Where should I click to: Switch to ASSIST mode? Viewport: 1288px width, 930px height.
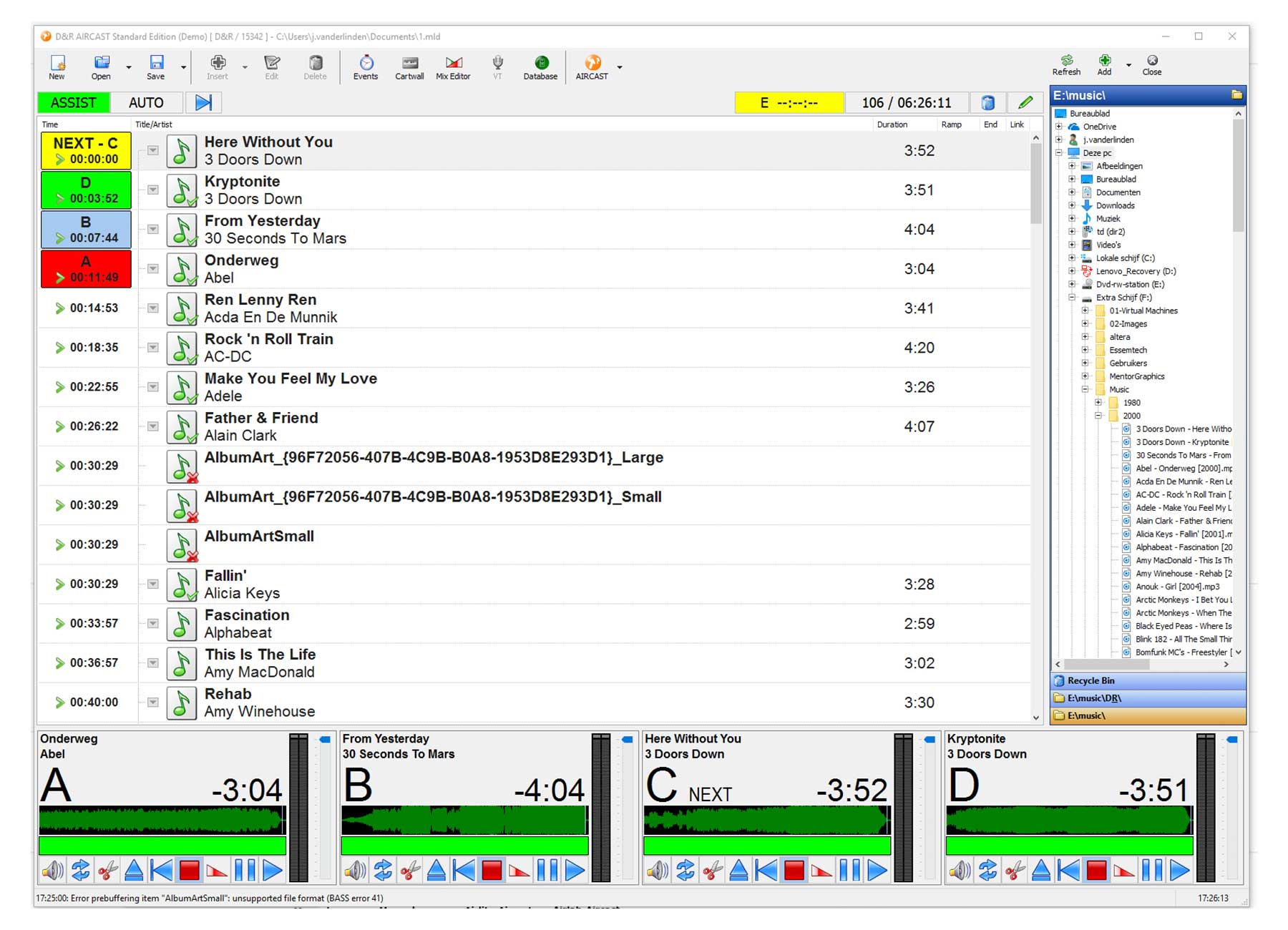pyautogui.click(x=73, y=102)
